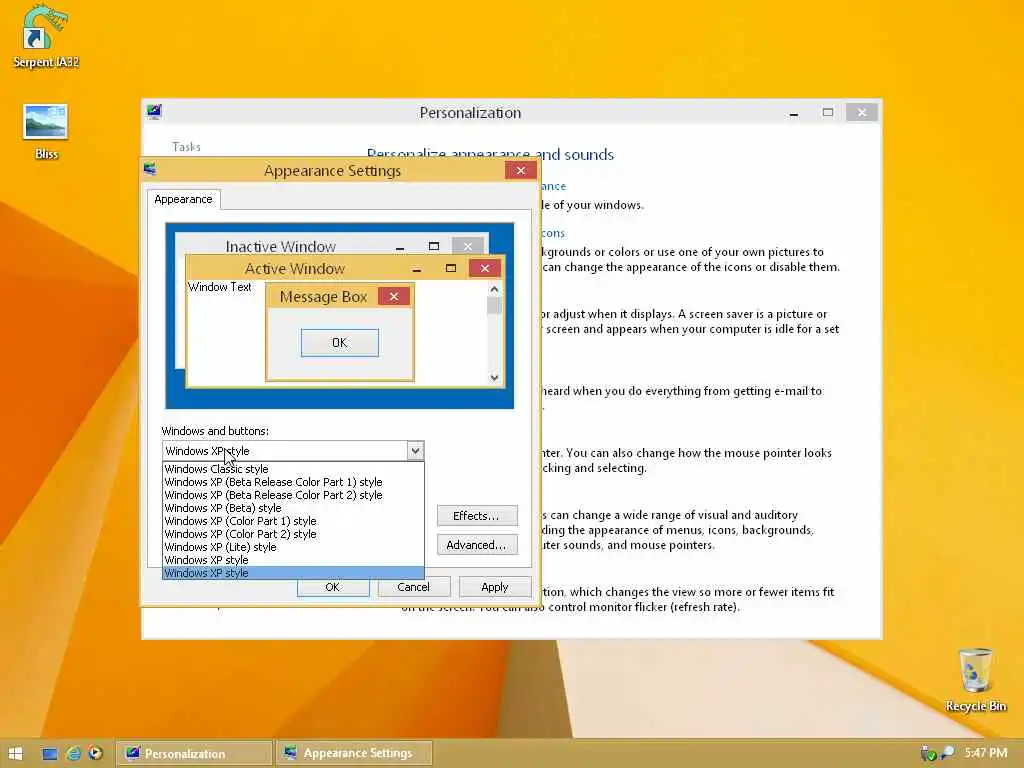This screenshot has height=768, width=1024.
Task: Click the Active Window preview title bar
Action: coord(295,268)
